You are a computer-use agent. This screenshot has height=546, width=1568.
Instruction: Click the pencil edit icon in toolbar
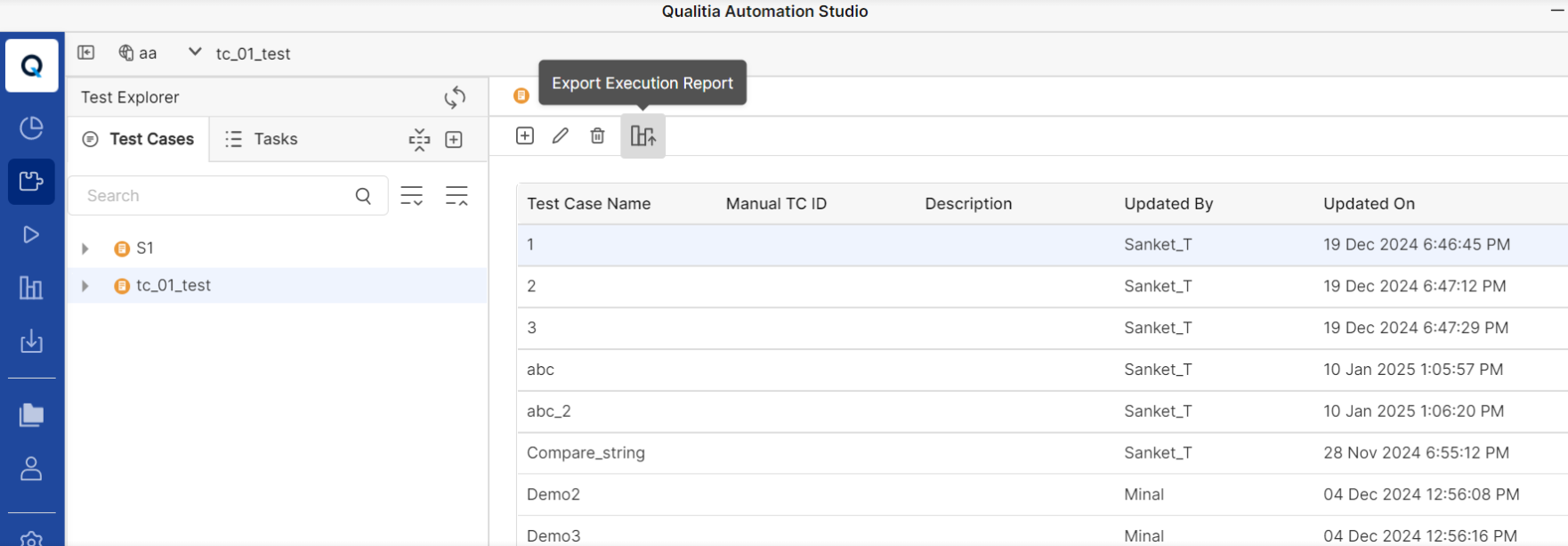pos(561,136)
